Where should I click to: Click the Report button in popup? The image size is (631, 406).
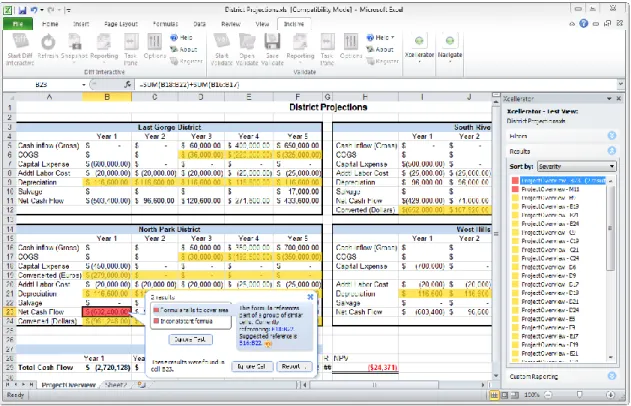click(294, 366)
